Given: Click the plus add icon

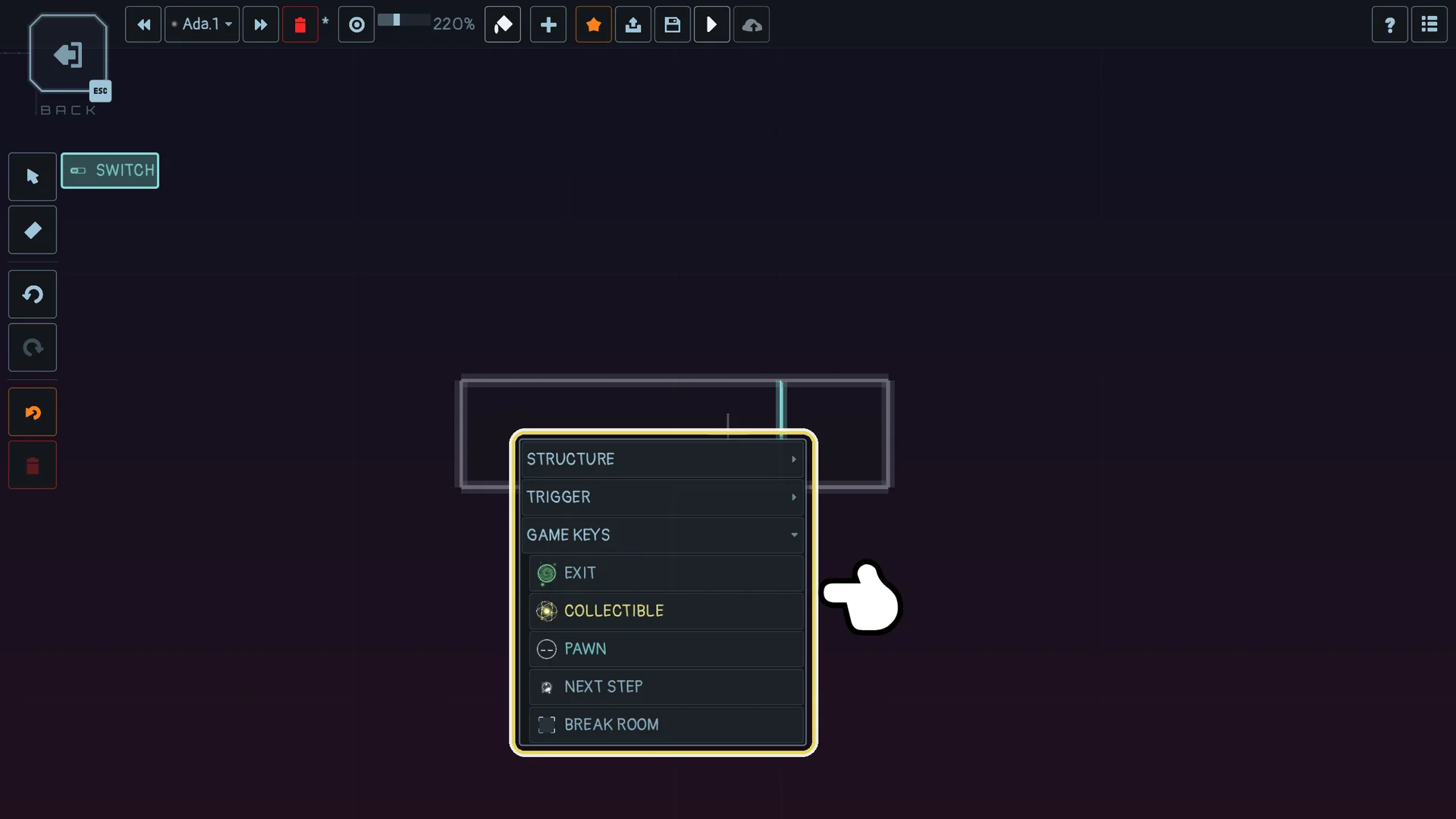Looking at the screenshot, I should click(548, 24).
